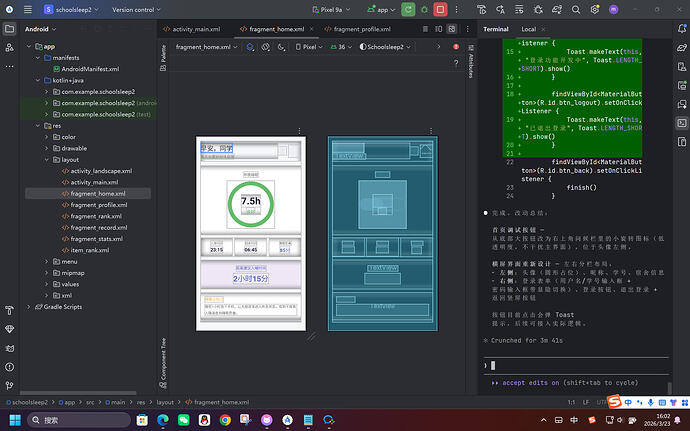The height and width of the screenshot is (431, 690).
Task: Switch to activity_main.xml editor tab
Action: [x=191, y=29]
